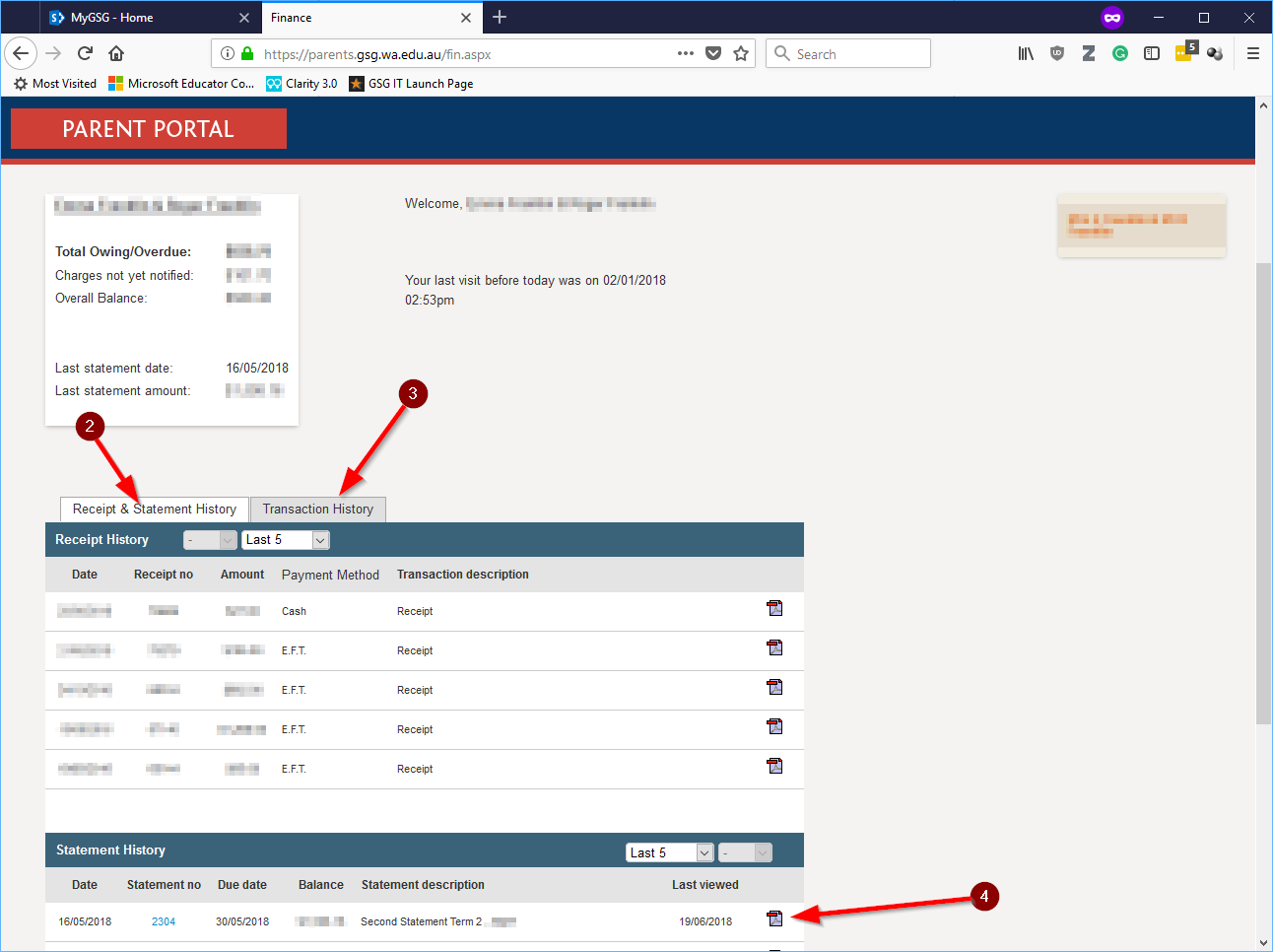Open the Firefox Library panel
The image size is (1273, 952).
coord(1025,53)
